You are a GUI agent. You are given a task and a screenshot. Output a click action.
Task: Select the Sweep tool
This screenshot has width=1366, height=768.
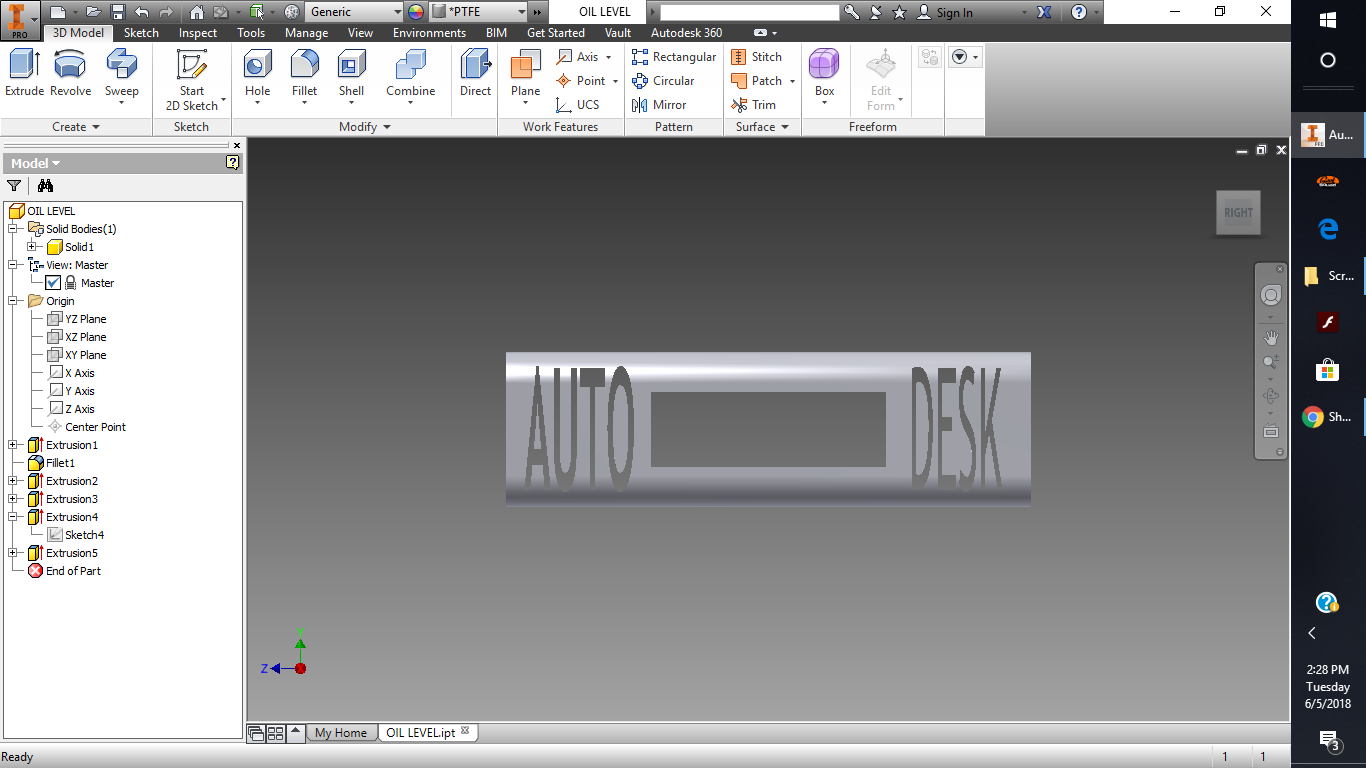tap(122, 74)
